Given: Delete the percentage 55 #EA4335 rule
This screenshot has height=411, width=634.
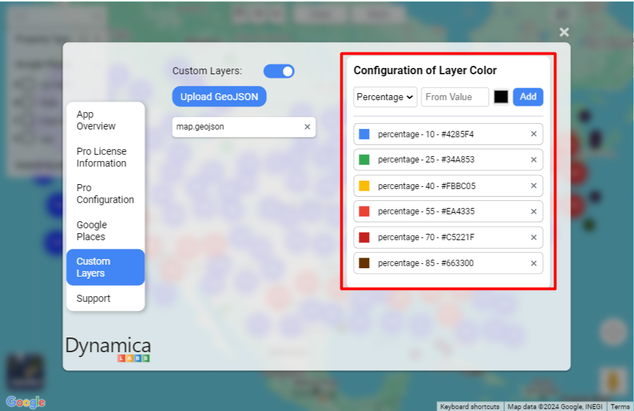Looking at the screenshot, I should coord(534,212).
